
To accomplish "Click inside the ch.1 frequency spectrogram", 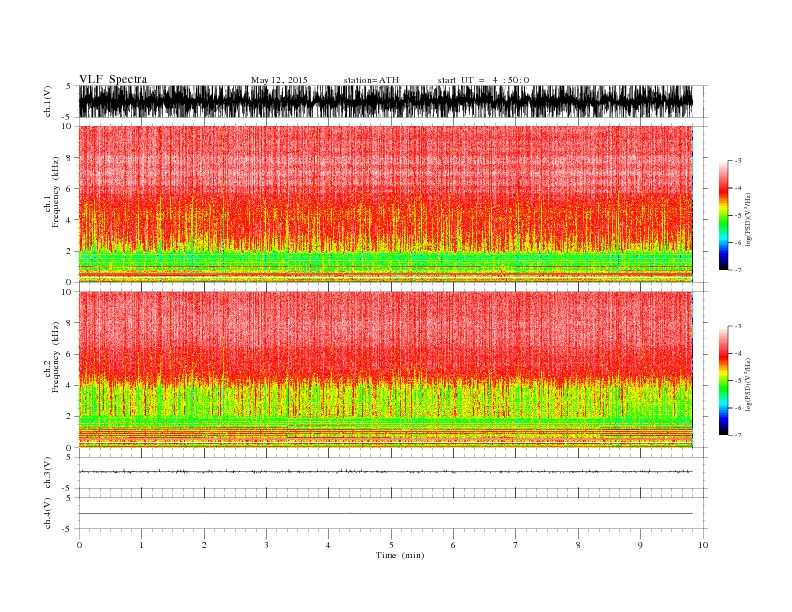I will (385, 204).
